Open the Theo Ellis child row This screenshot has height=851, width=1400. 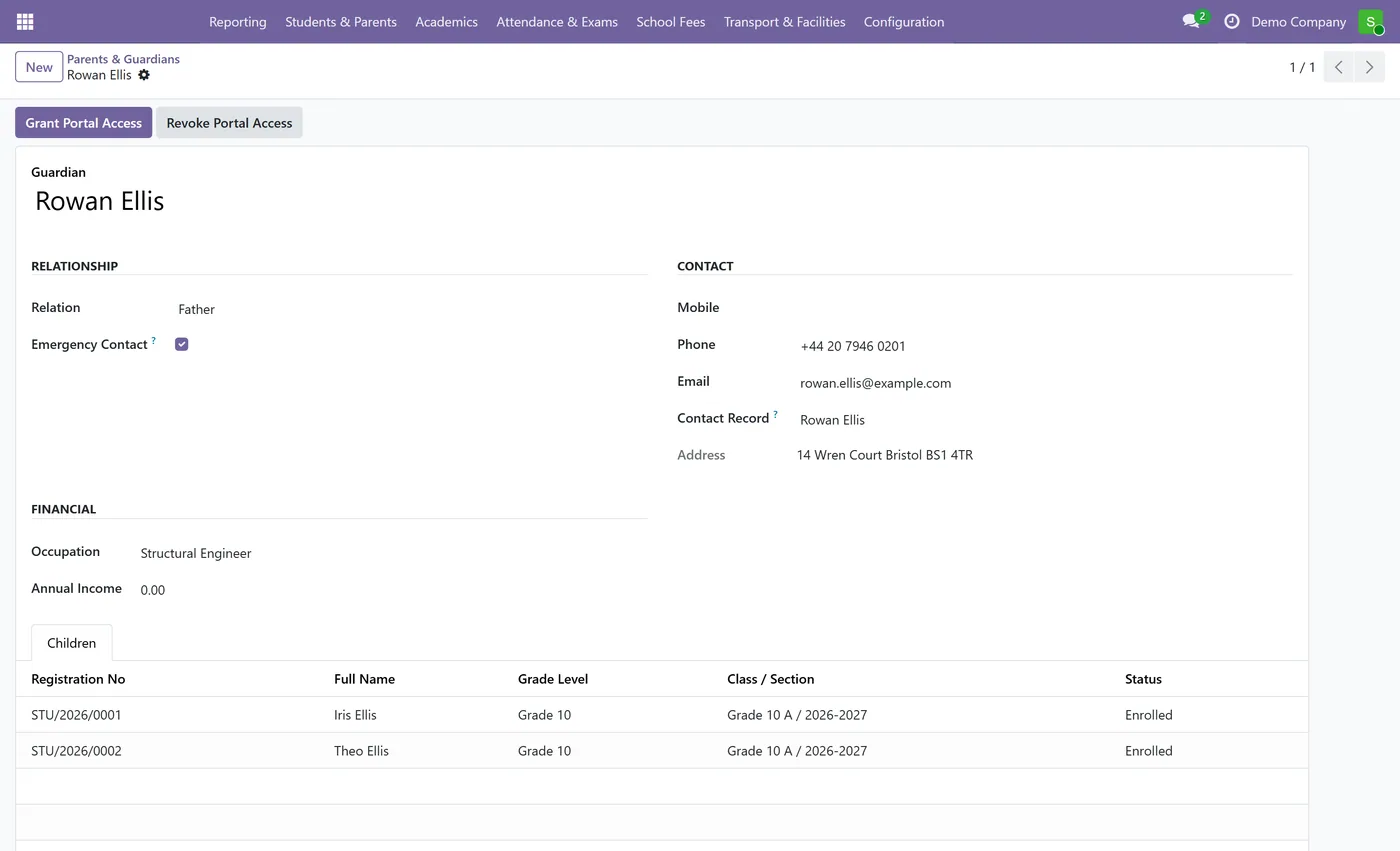[x=662, y=751]
